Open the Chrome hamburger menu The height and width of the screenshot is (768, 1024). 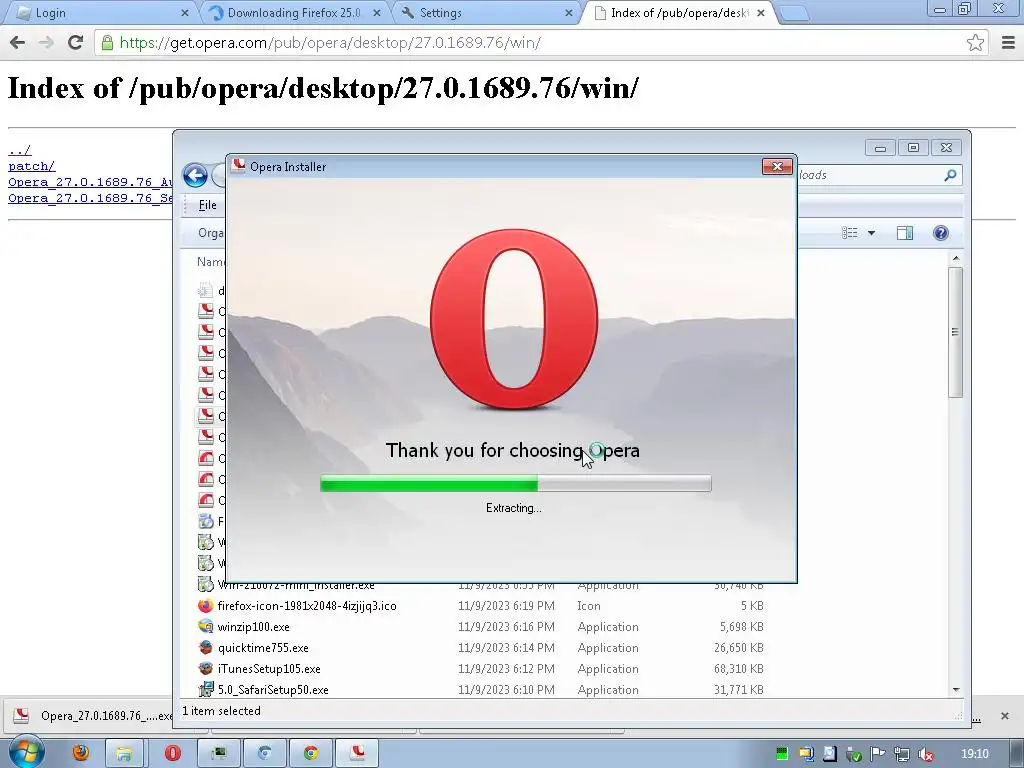pos(1008,43)
